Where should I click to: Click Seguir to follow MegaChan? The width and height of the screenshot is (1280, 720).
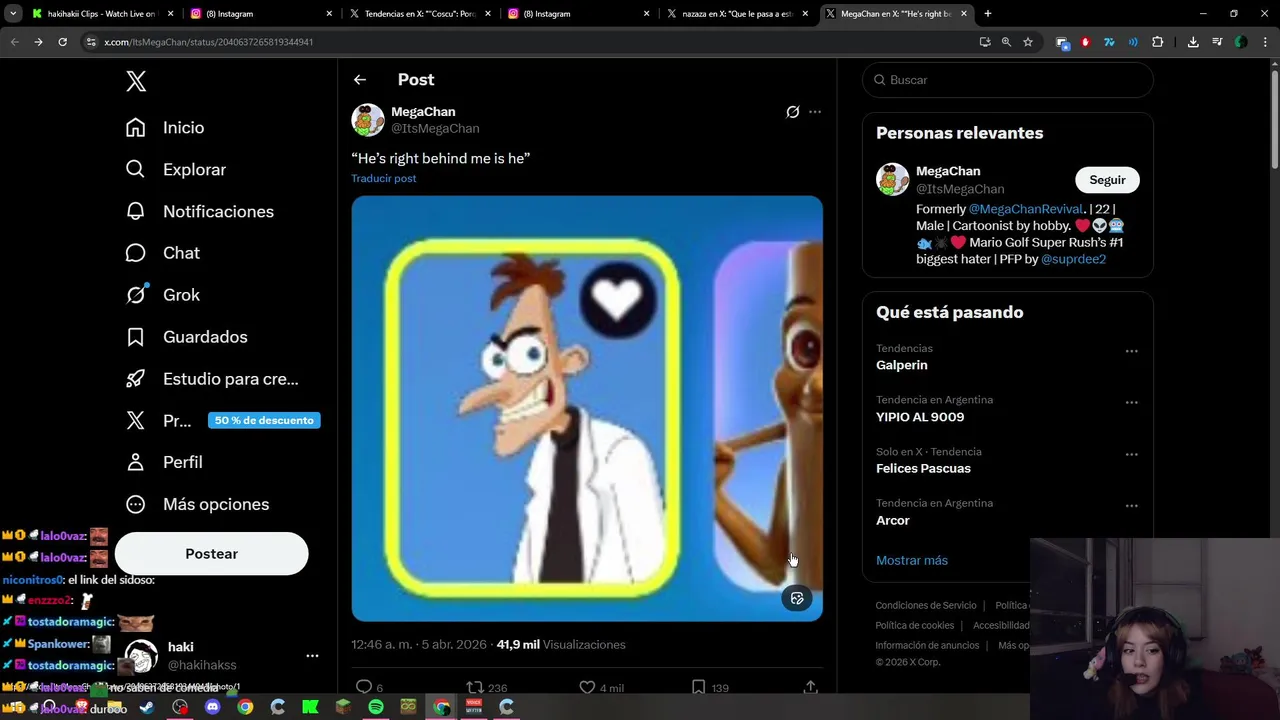(x=1107, y=180)
